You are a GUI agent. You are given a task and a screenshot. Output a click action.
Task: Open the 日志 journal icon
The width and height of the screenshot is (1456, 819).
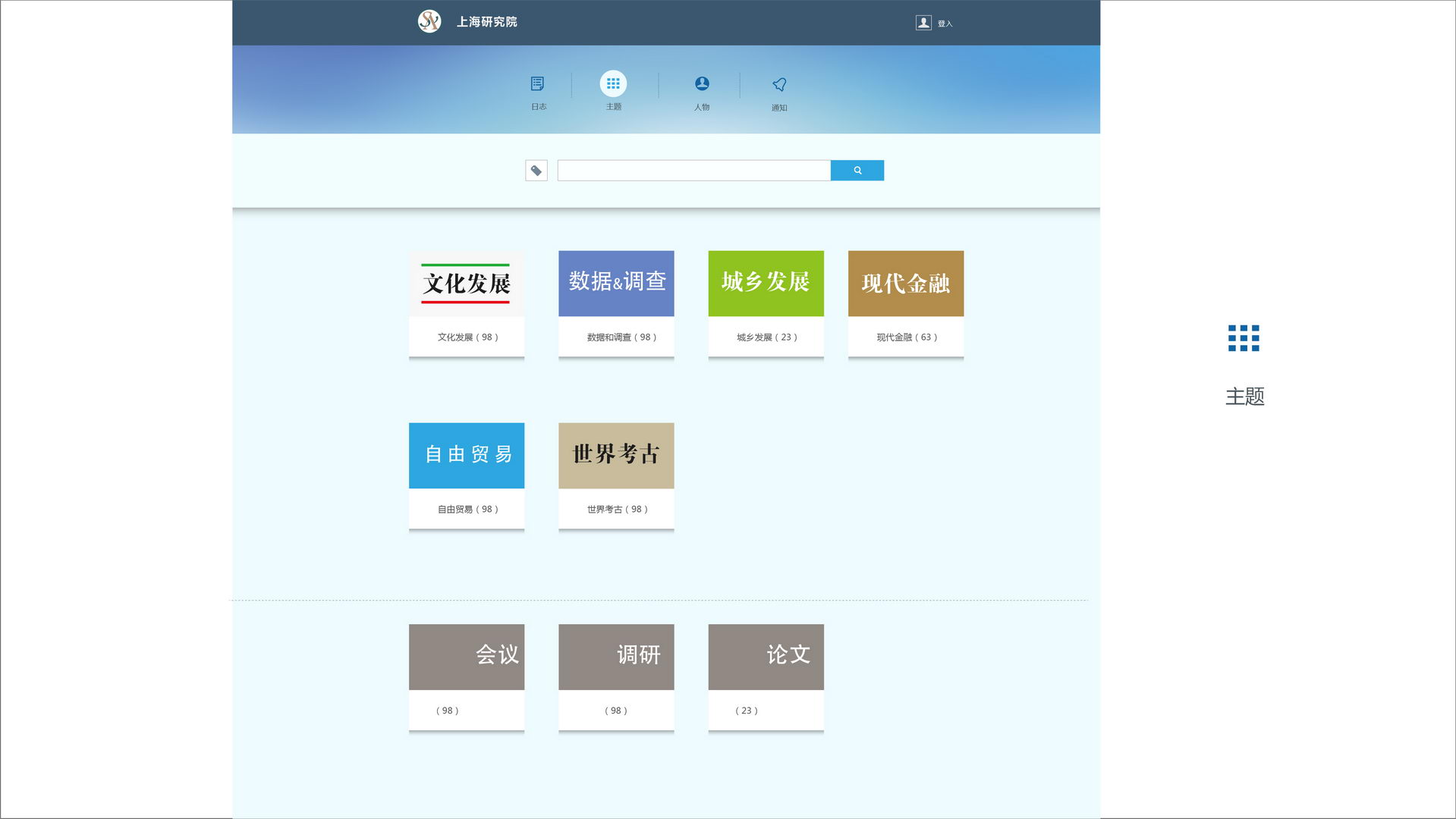point(537,83)
